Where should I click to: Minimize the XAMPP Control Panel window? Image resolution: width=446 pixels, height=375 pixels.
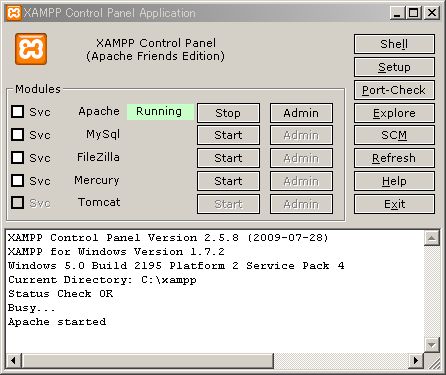[397, 13]
